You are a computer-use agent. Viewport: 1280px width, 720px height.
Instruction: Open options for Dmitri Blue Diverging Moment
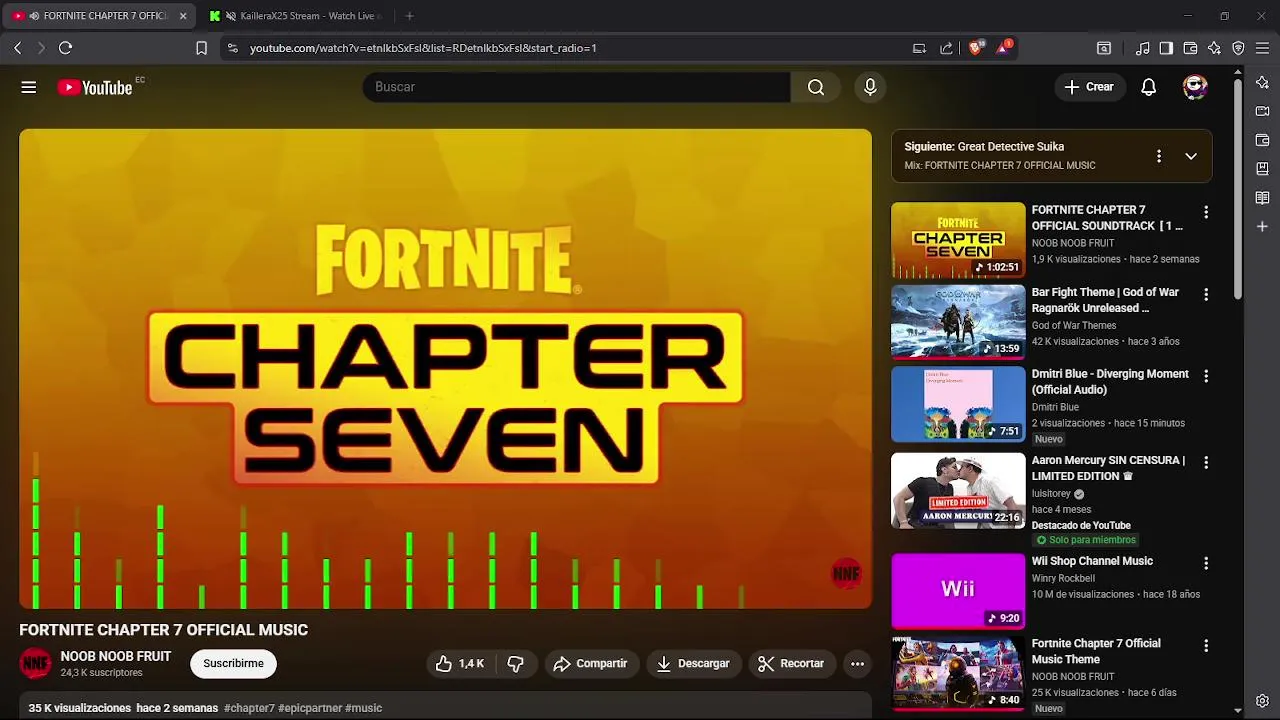click(x=1206, y=376)
